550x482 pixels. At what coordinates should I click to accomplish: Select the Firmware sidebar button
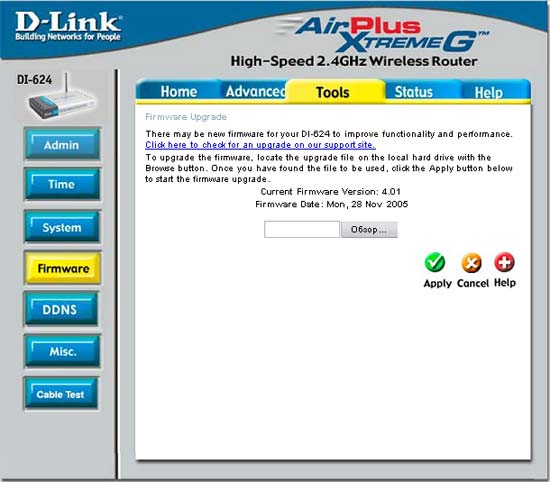pyautogui.click(x=63, y=268)
